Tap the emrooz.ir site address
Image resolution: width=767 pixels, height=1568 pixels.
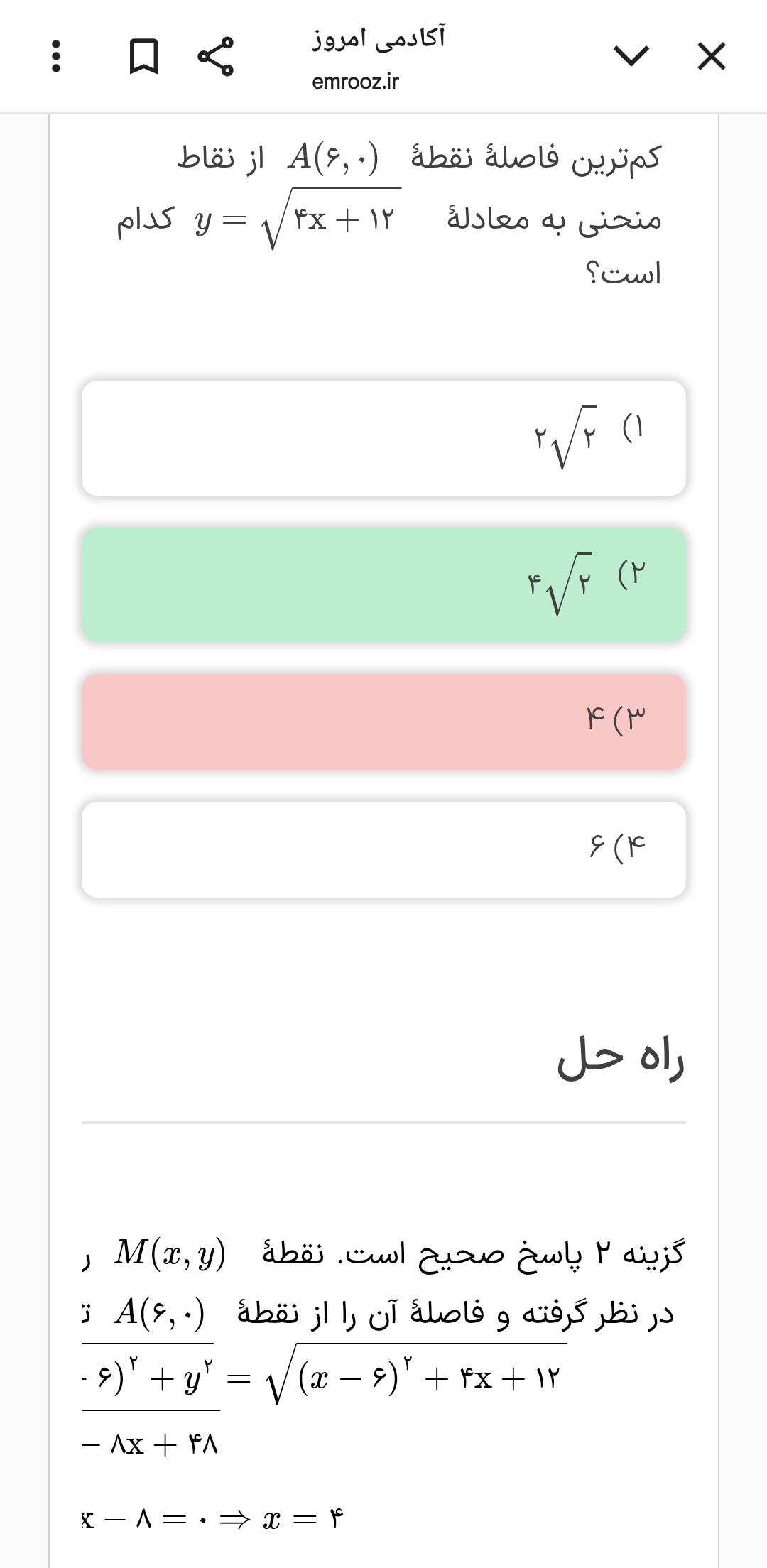pos(355,82)
